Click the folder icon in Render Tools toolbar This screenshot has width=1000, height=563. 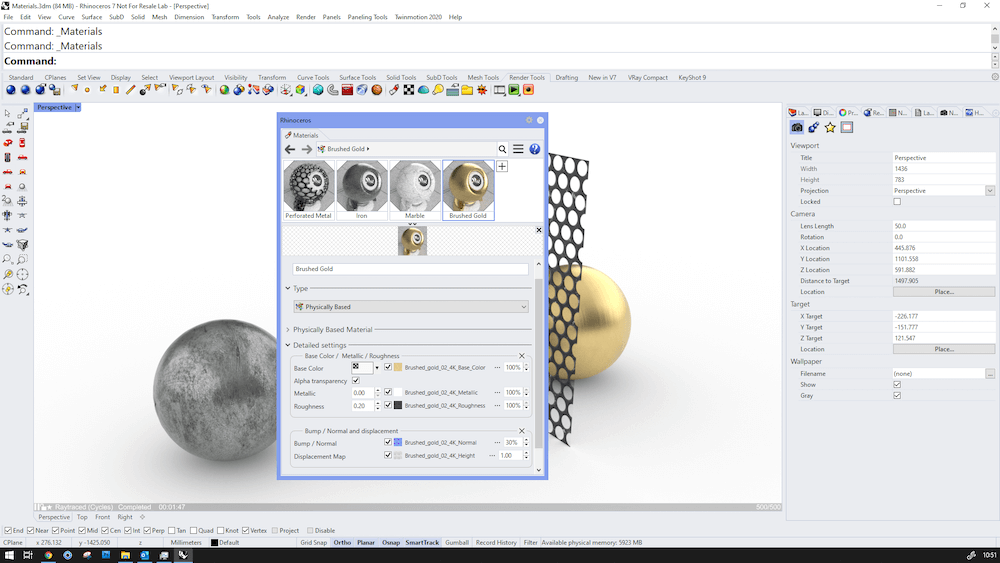pyautogui.click(x=467, y=90)
